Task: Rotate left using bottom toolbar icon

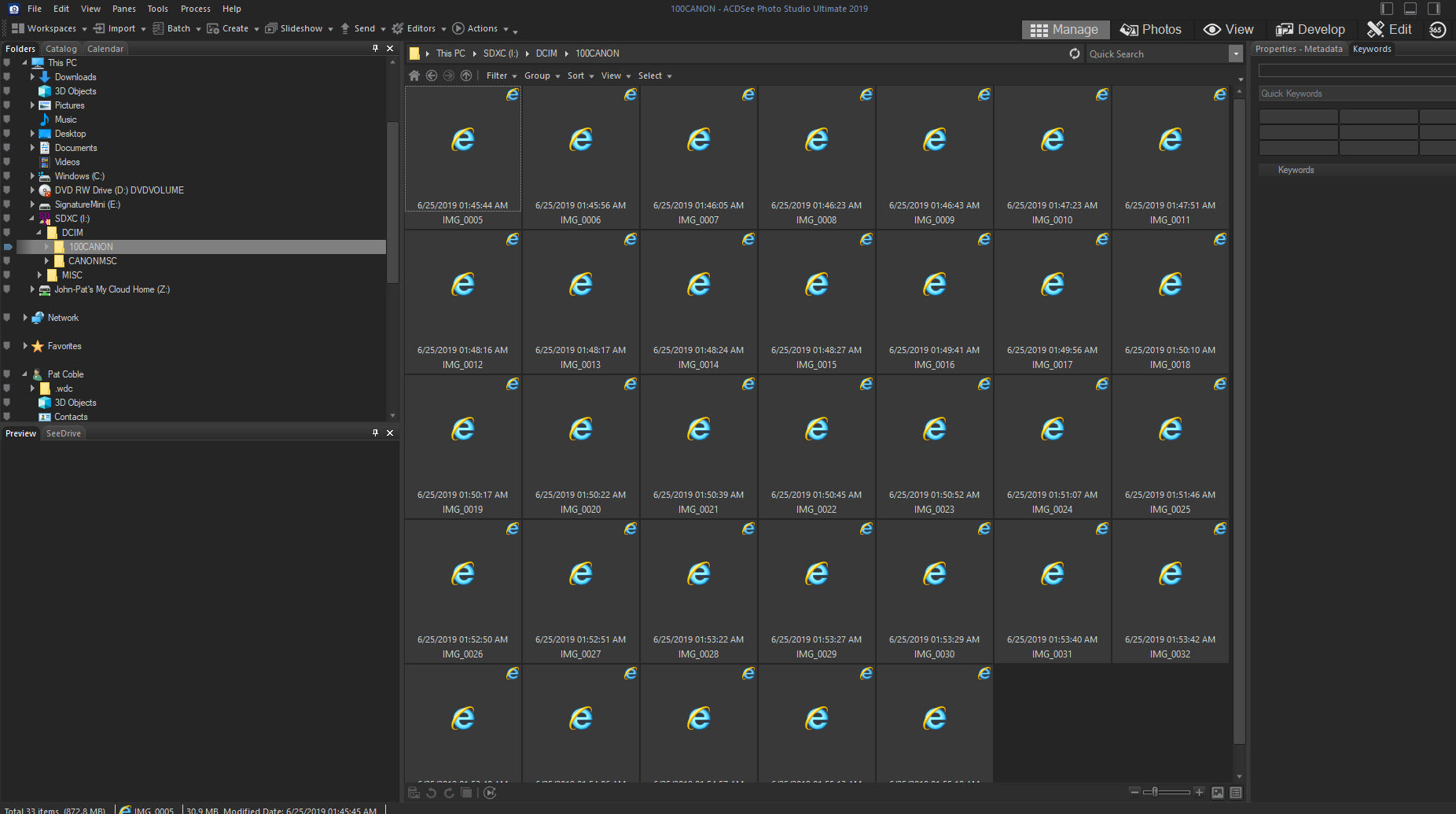Action: [431, 793]
